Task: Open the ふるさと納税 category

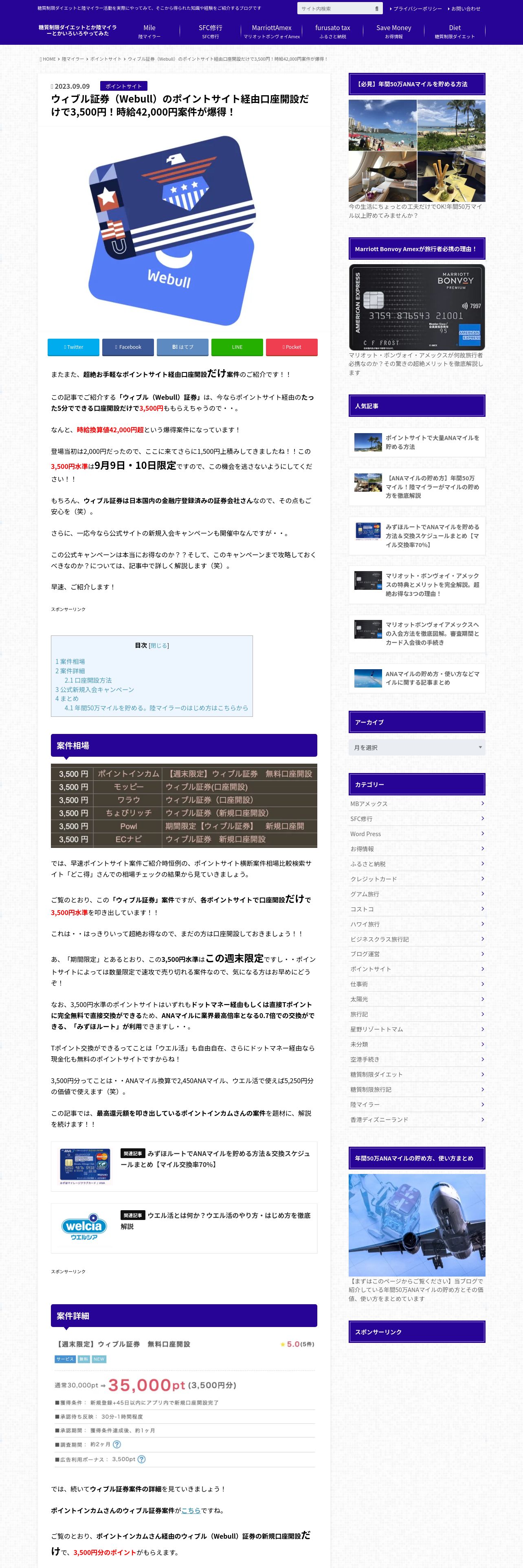Action: pos(416,864)
